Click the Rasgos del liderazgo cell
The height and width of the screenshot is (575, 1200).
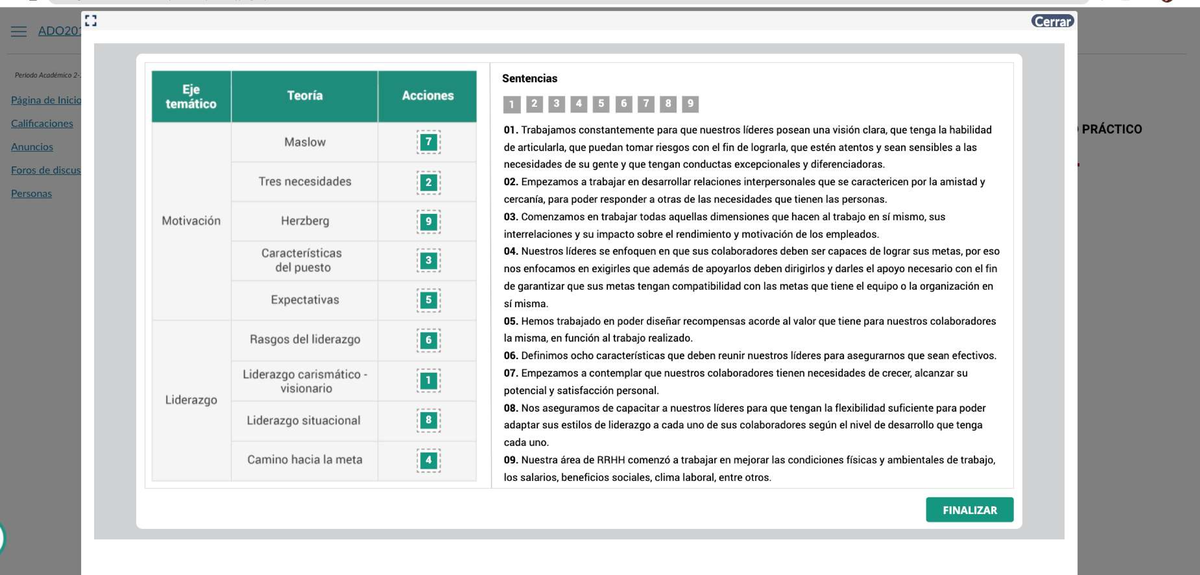click(305, 340)
